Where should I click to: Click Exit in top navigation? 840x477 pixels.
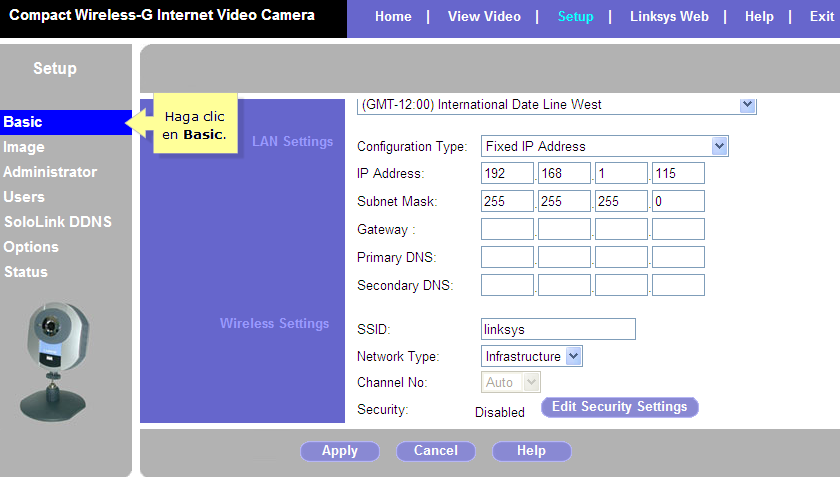point(822,17)
